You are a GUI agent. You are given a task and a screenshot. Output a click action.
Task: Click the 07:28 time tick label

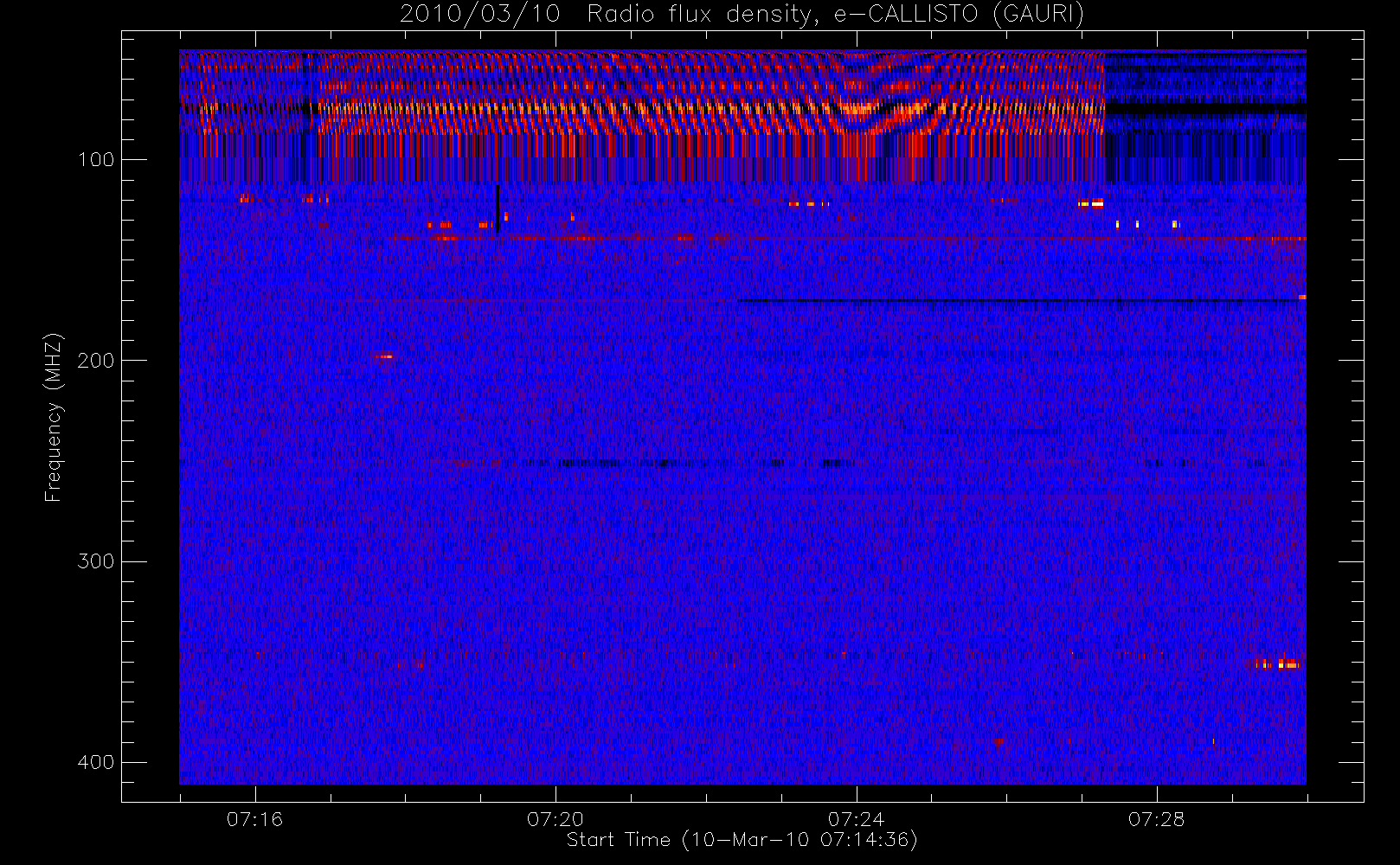click(x=1156, y=819)
